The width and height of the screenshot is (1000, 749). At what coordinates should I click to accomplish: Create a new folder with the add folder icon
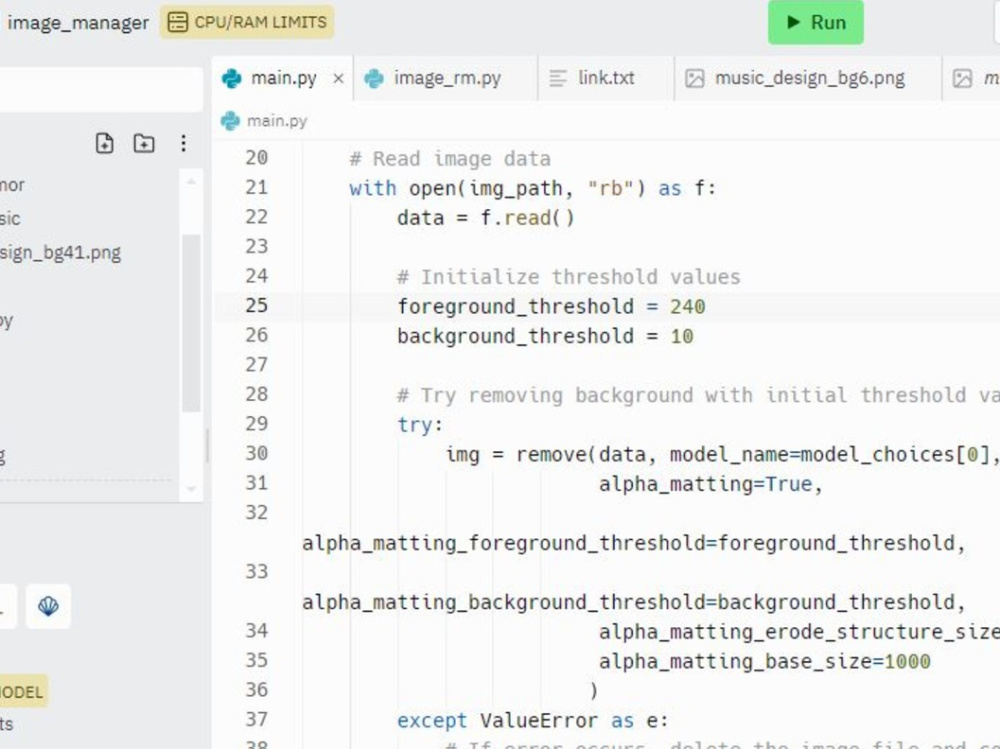144,143
